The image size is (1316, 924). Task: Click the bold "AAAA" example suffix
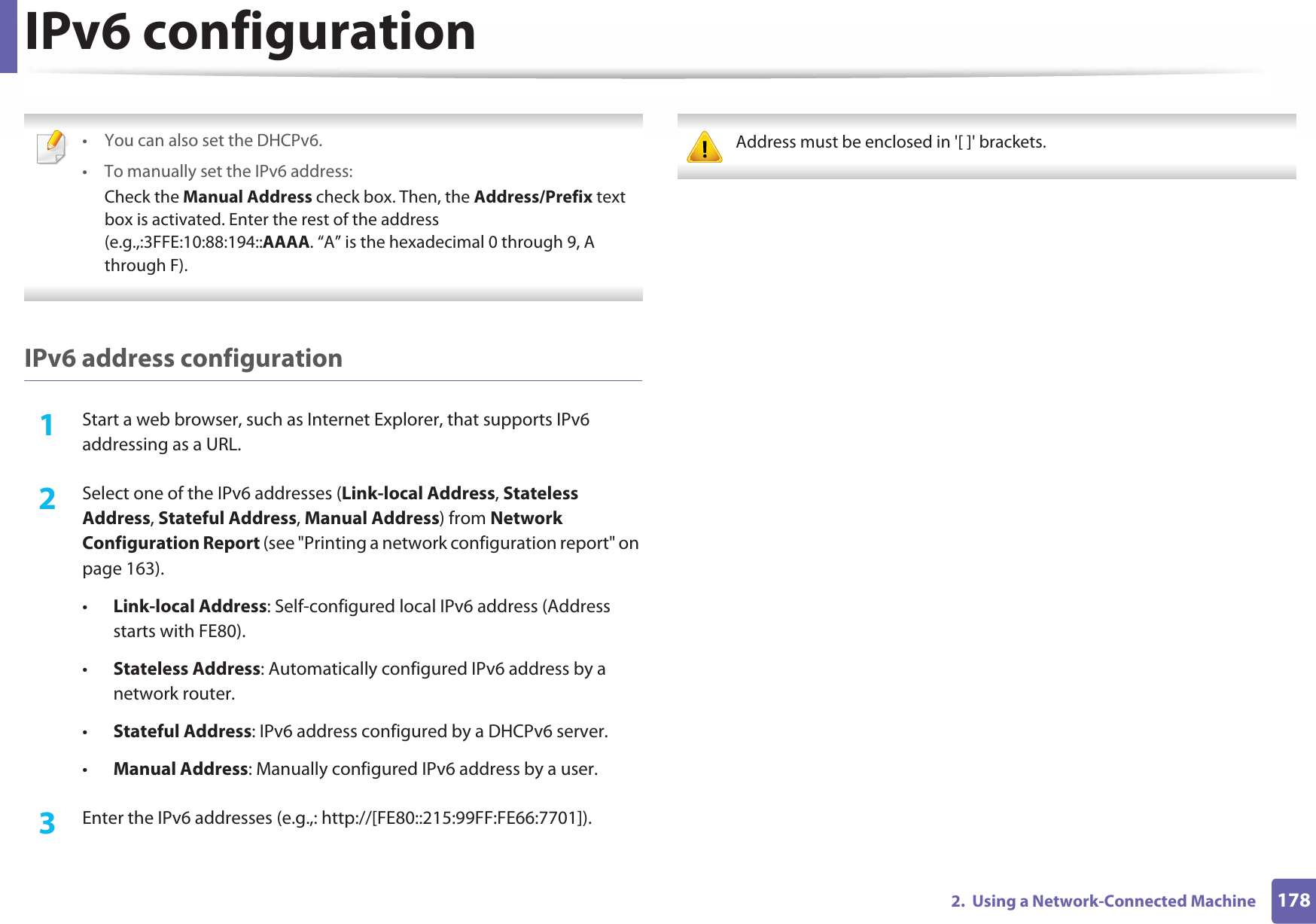tap(286, 242)
